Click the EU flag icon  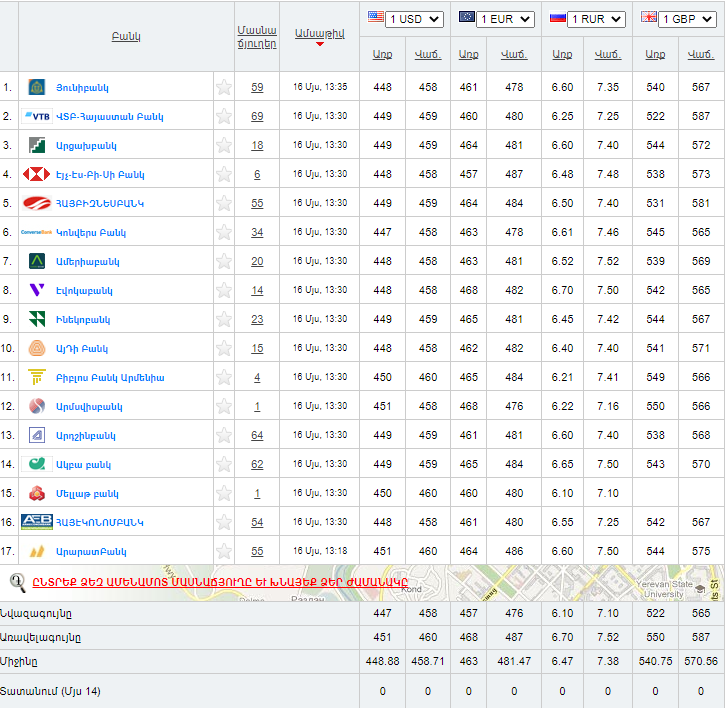(x=466, y=17)
